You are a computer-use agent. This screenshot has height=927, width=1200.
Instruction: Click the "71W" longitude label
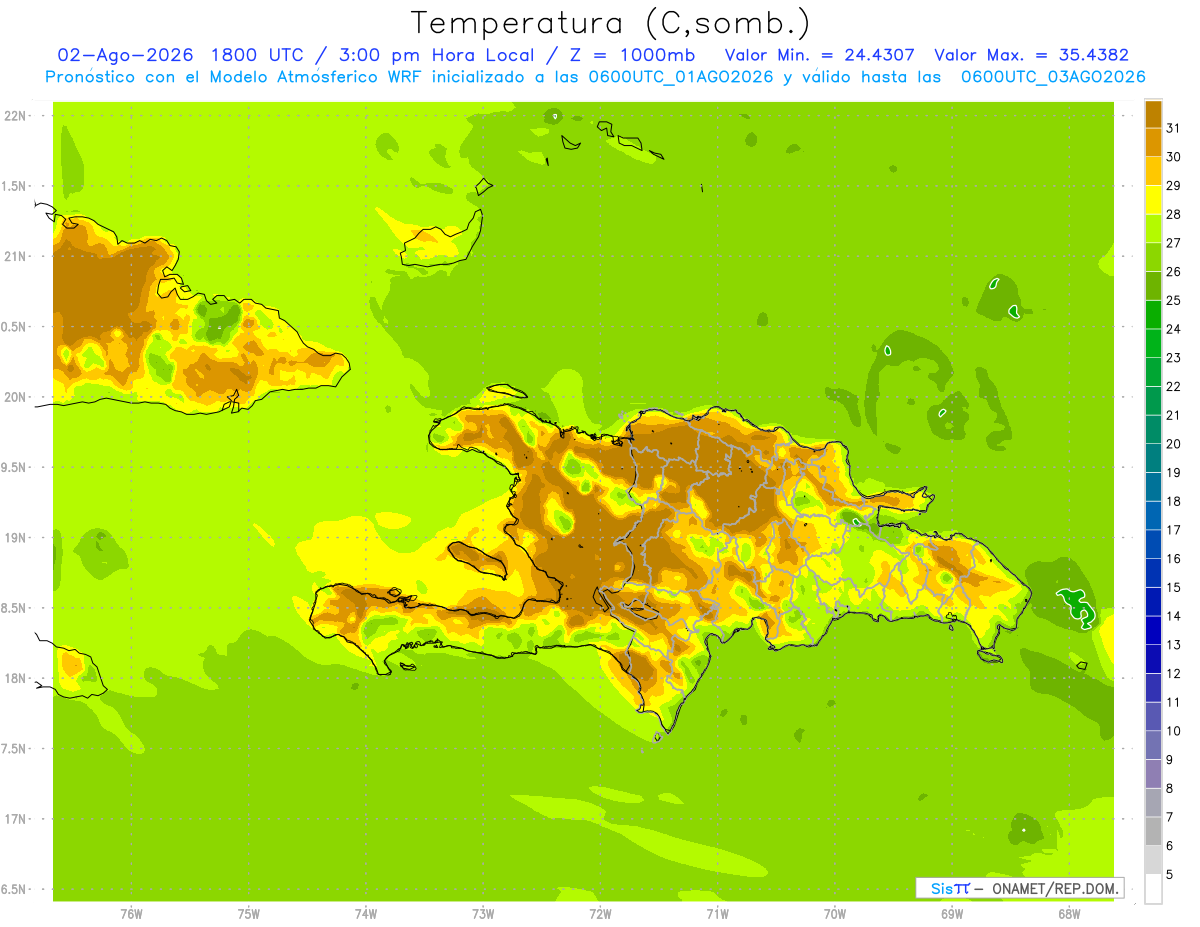(717, 914)
